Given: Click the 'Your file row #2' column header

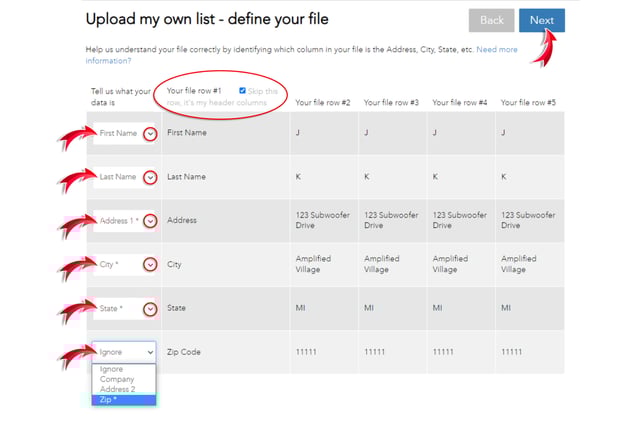Looking at the screenshot, I should tap(322, 103).
